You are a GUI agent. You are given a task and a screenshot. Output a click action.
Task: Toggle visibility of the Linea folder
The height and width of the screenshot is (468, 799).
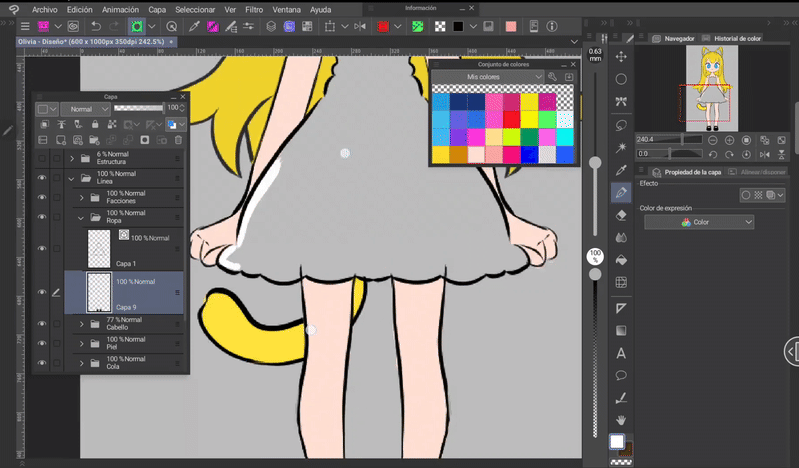tap(42, 178)
